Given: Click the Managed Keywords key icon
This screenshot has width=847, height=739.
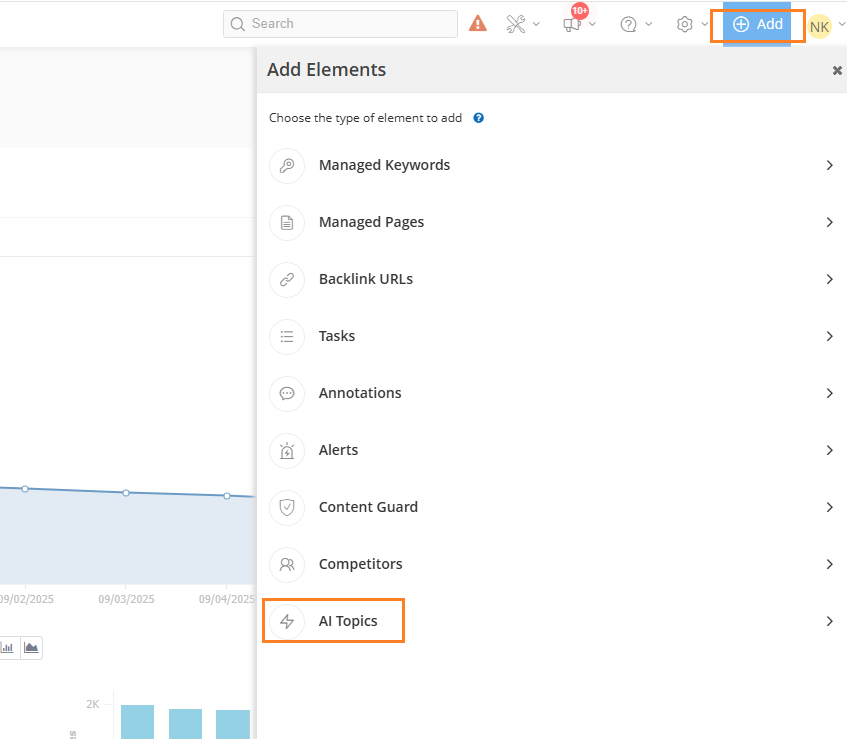Looking at the screenshot, I should coord(287,166).
